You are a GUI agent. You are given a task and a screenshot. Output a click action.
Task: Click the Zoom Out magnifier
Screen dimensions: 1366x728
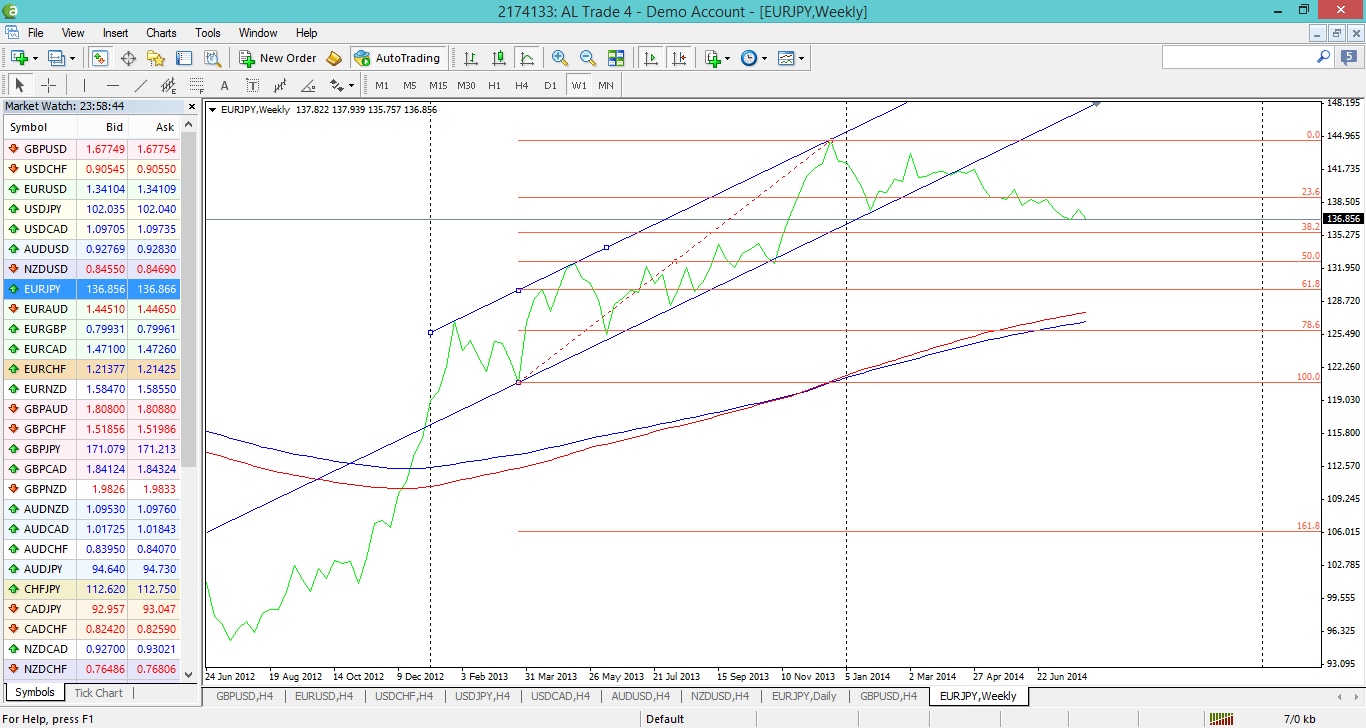point(588,58)
